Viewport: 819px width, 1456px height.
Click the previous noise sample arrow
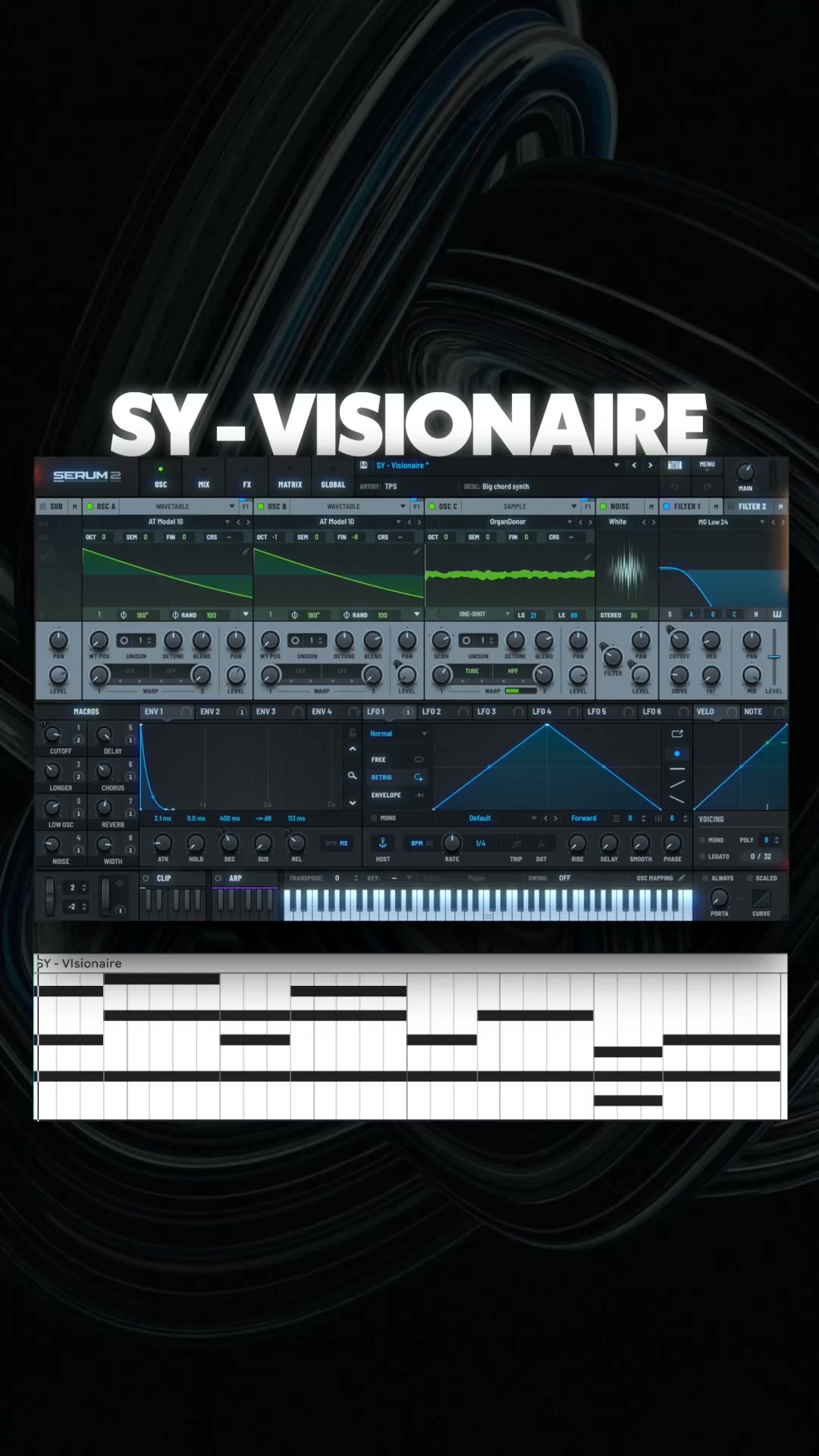[x=644, y=522]
